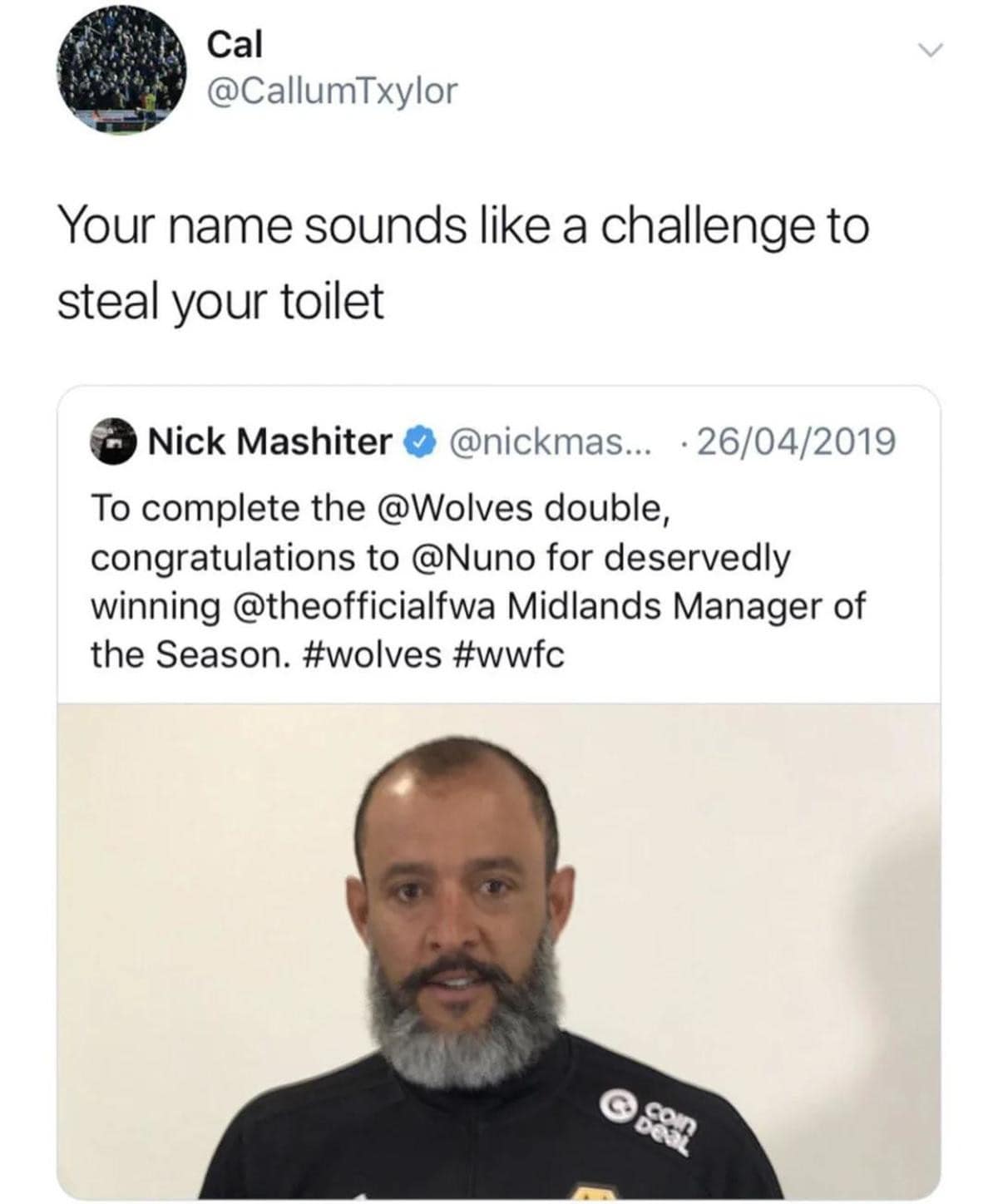Click the white header area of quoted tweet
Screen dimensions: 998x1204
(x=499, y=545)
